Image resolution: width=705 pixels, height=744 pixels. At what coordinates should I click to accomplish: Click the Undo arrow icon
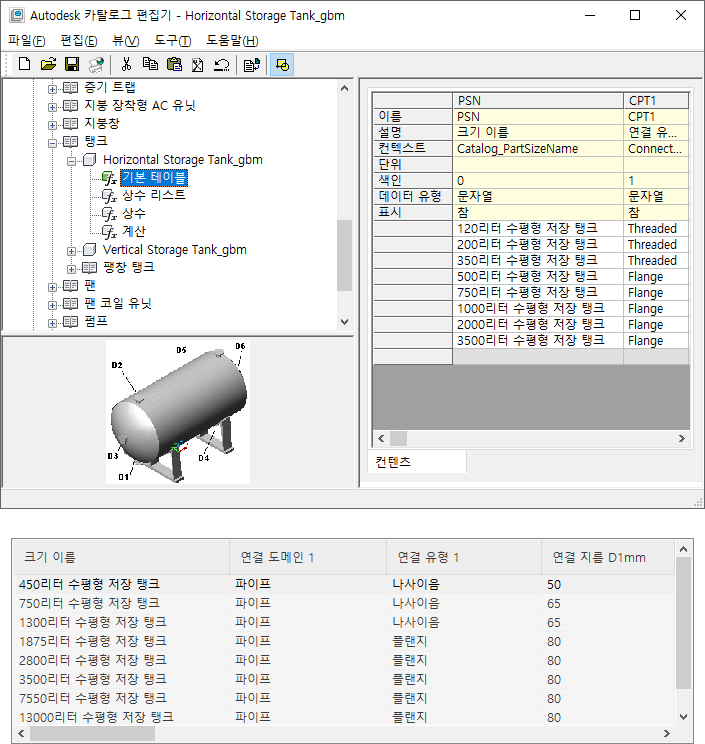tap(221, 64)
